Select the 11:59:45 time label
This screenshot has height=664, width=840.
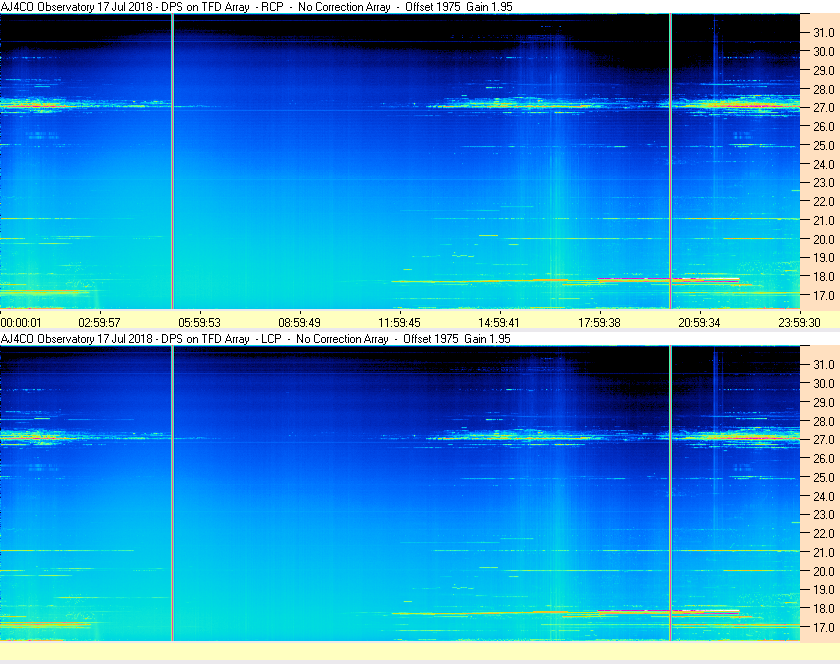pos(400,323)
